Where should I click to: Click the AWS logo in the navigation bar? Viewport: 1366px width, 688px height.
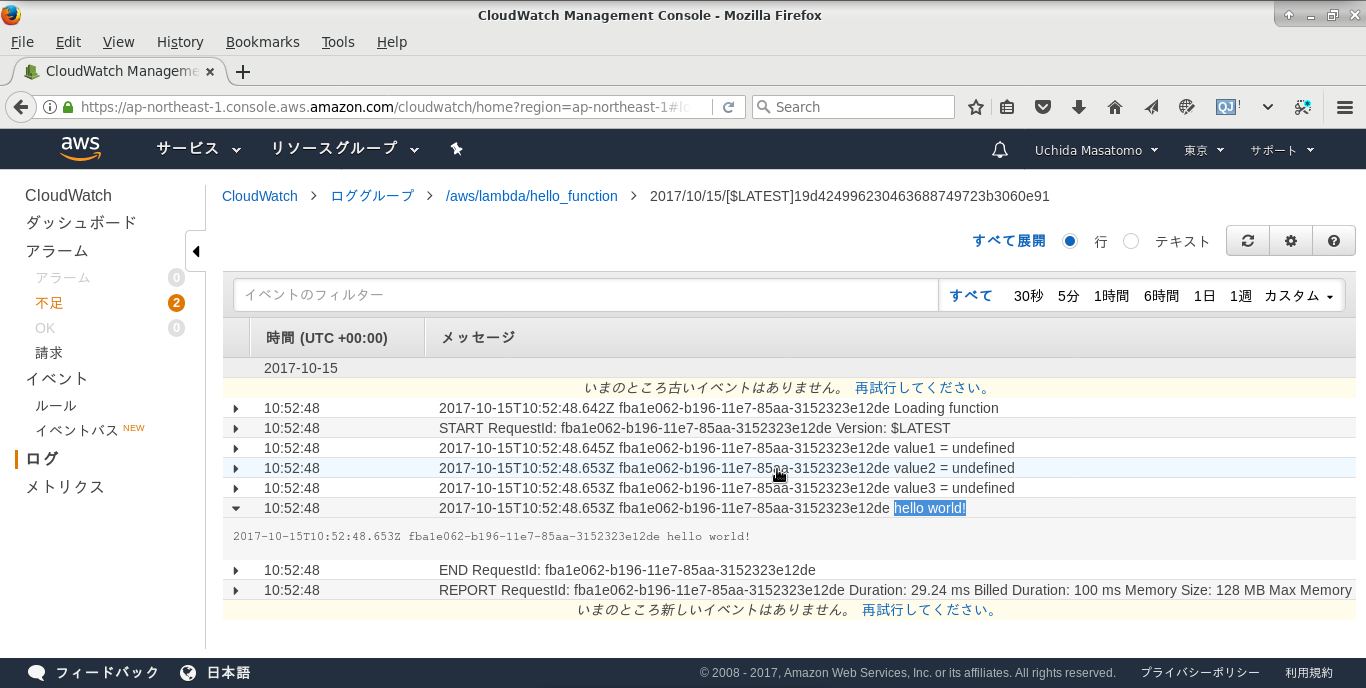pos(80,148)
